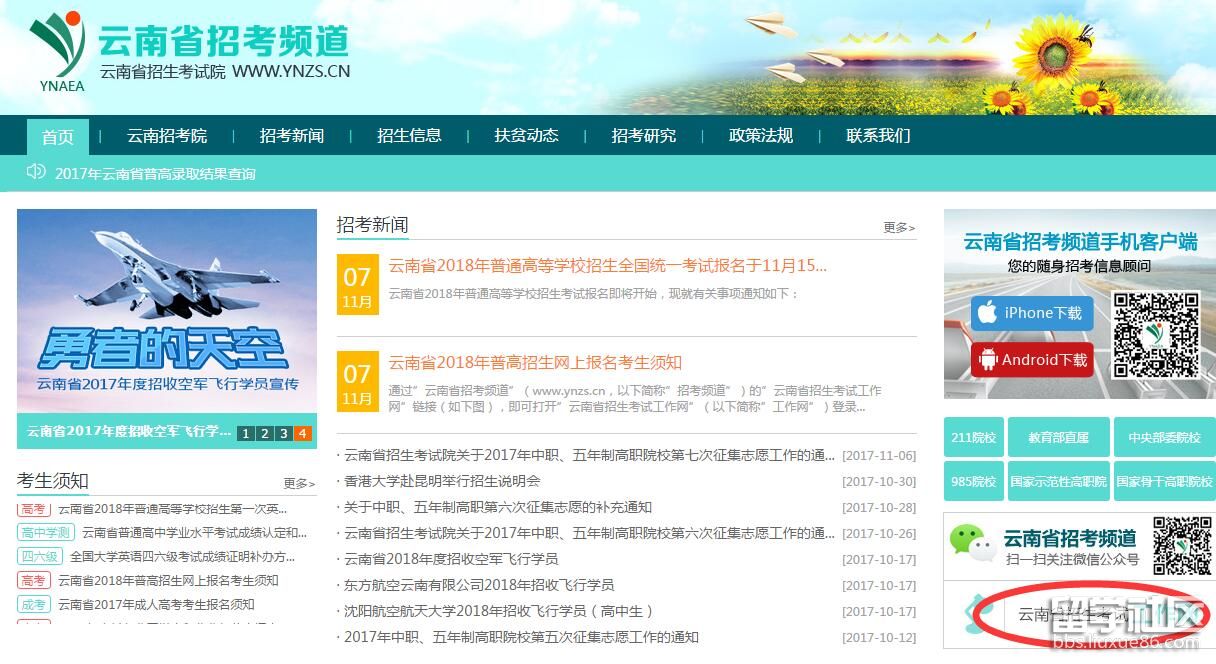Click the mobile client QR code
The width and height of the screenshot is (1216, 664).
(1155, 335)
